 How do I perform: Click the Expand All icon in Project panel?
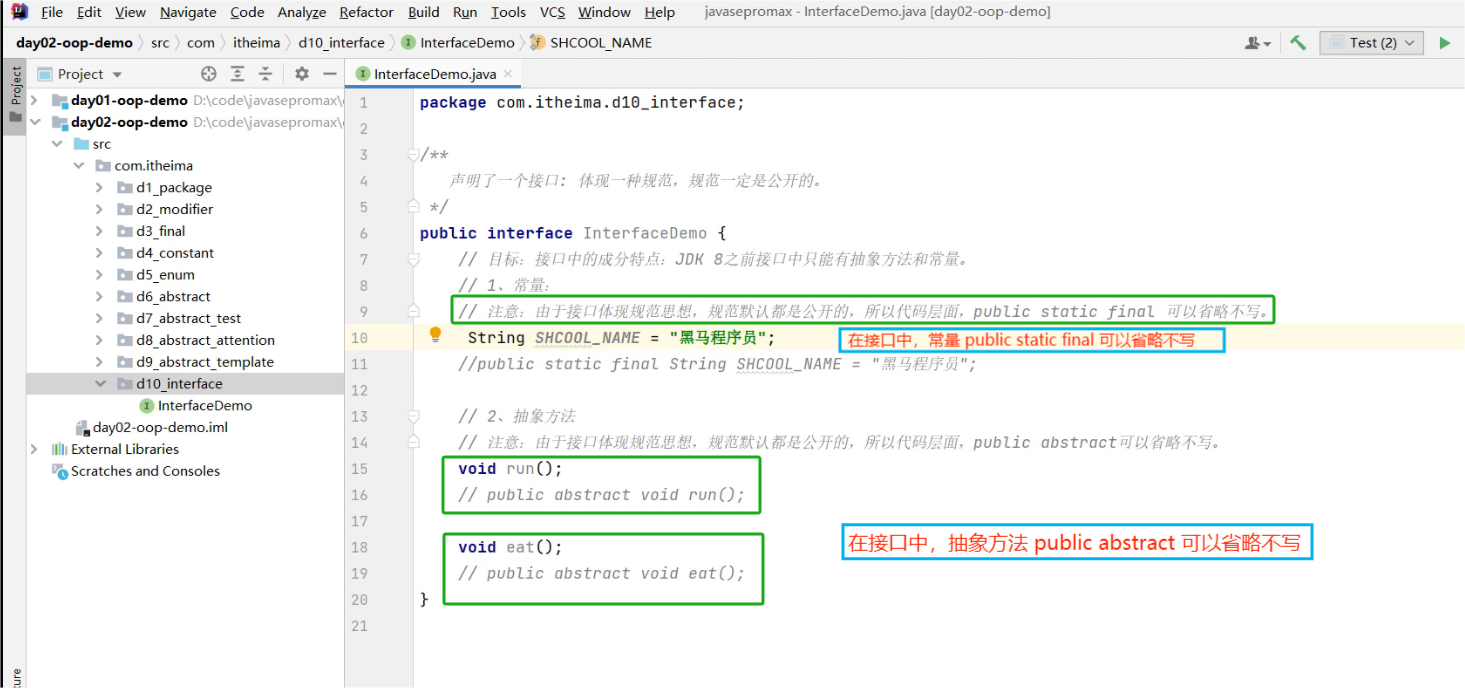pyautogui.click(x=237, y=74)
